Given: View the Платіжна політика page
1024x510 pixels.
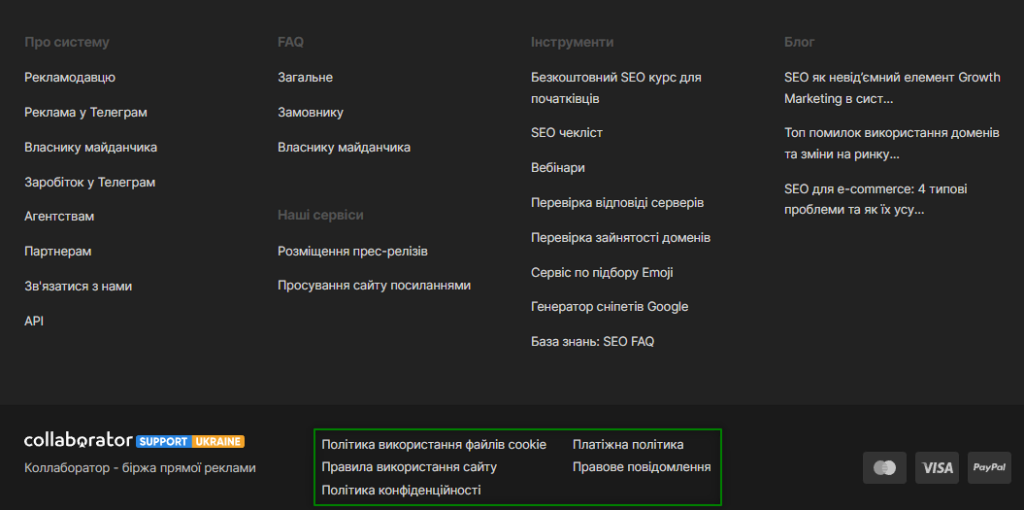Looking at the screenshot, I should (628, 444).
